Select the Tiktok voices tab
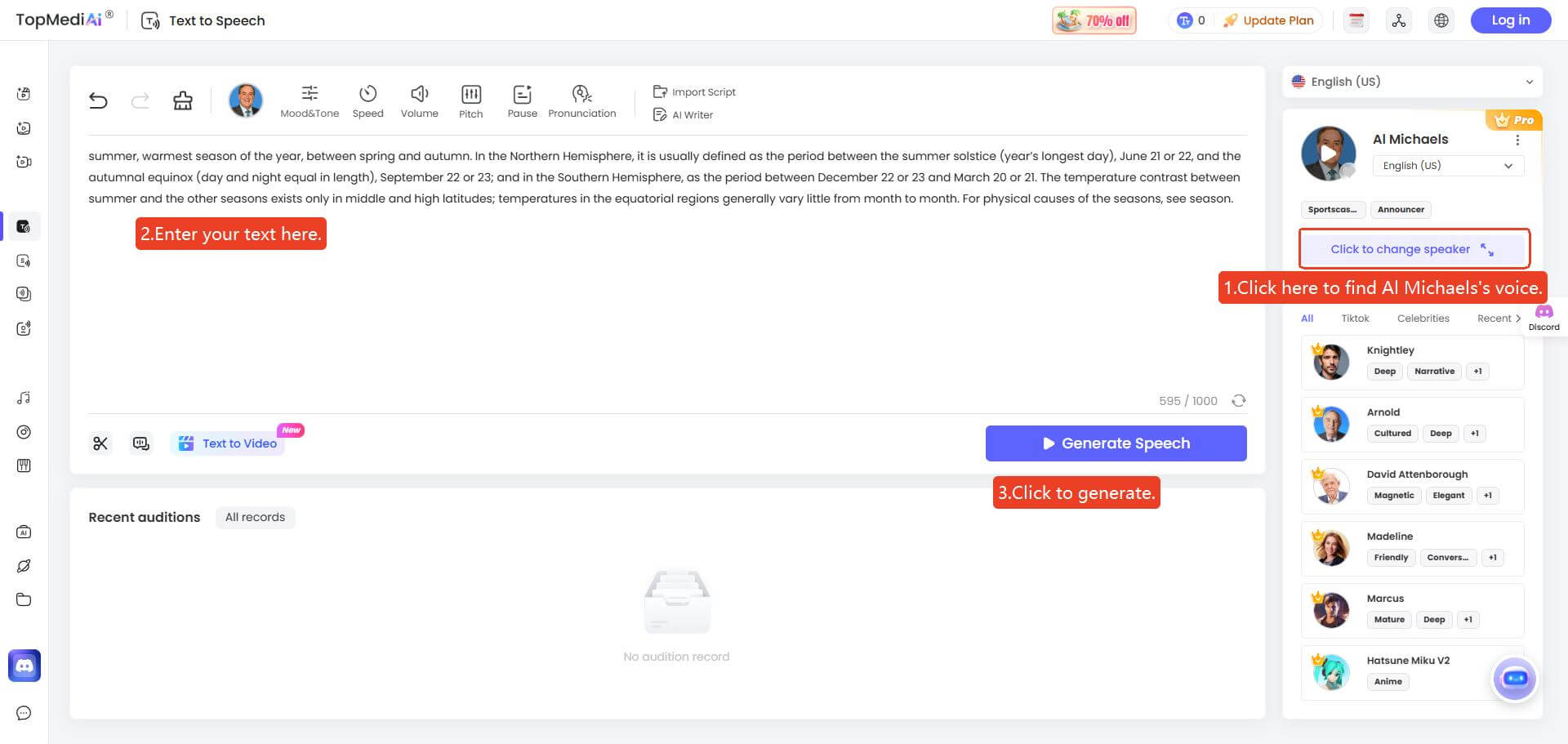1568x744 pixels. (1355, 319)
